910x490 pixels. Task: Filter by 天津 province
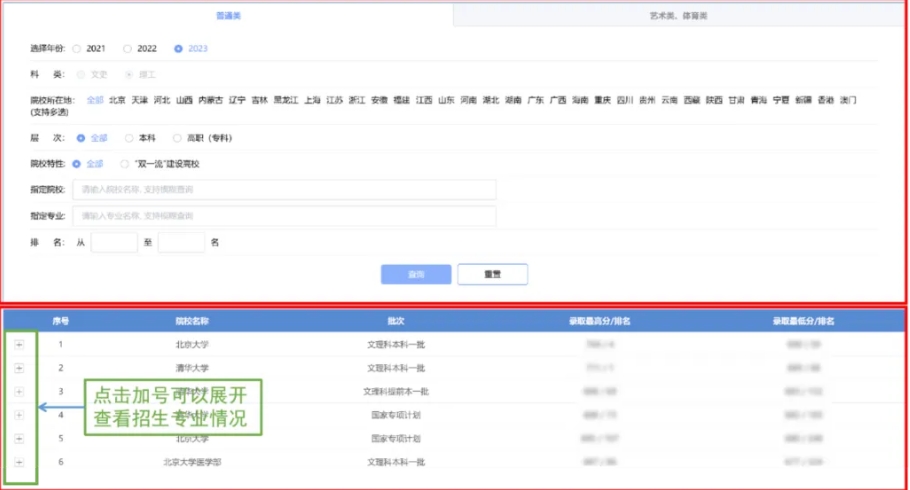(x=139, y=100)
